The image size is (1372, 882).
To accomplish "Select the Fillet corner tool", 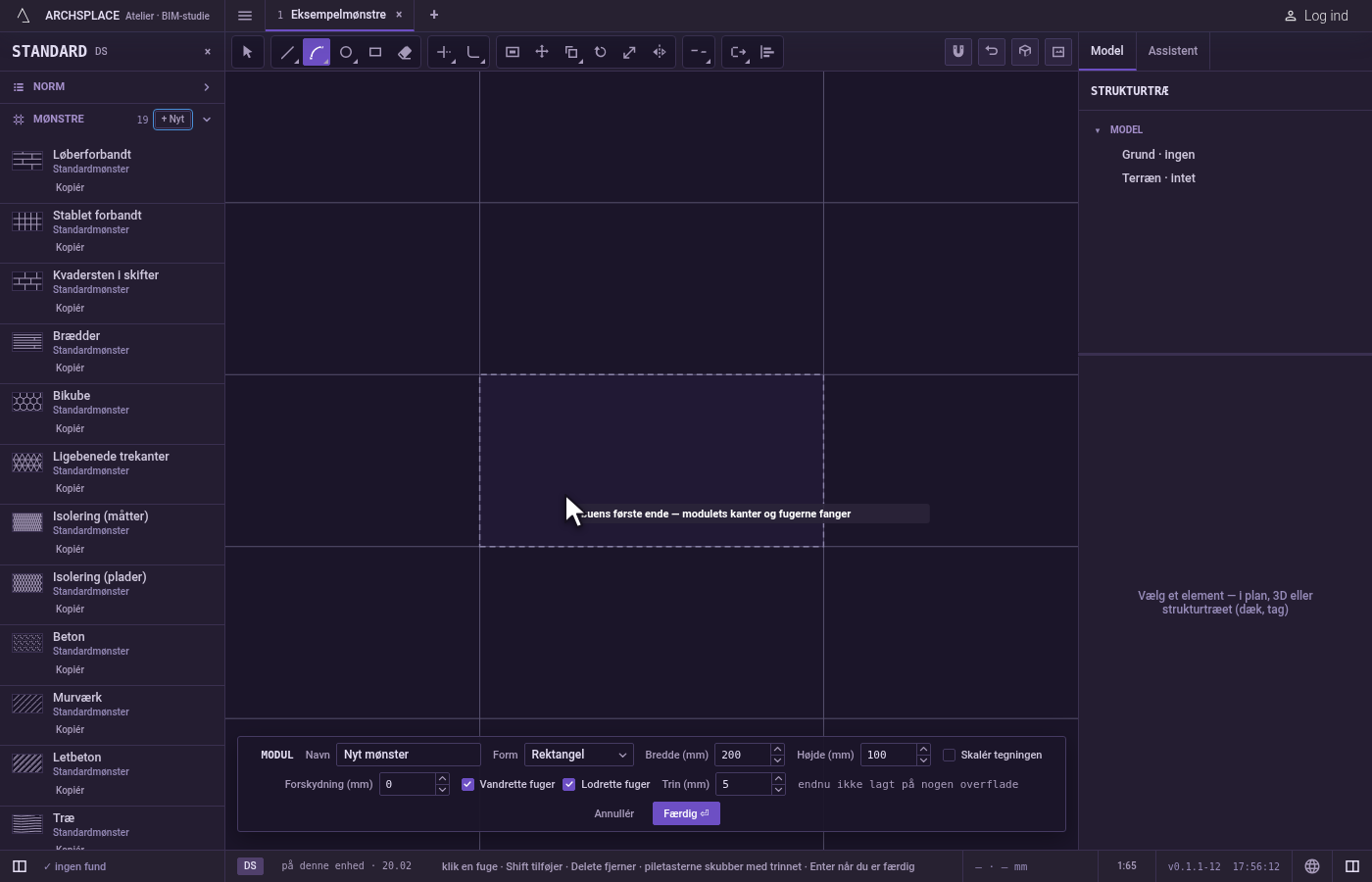I will click(473, 52).
